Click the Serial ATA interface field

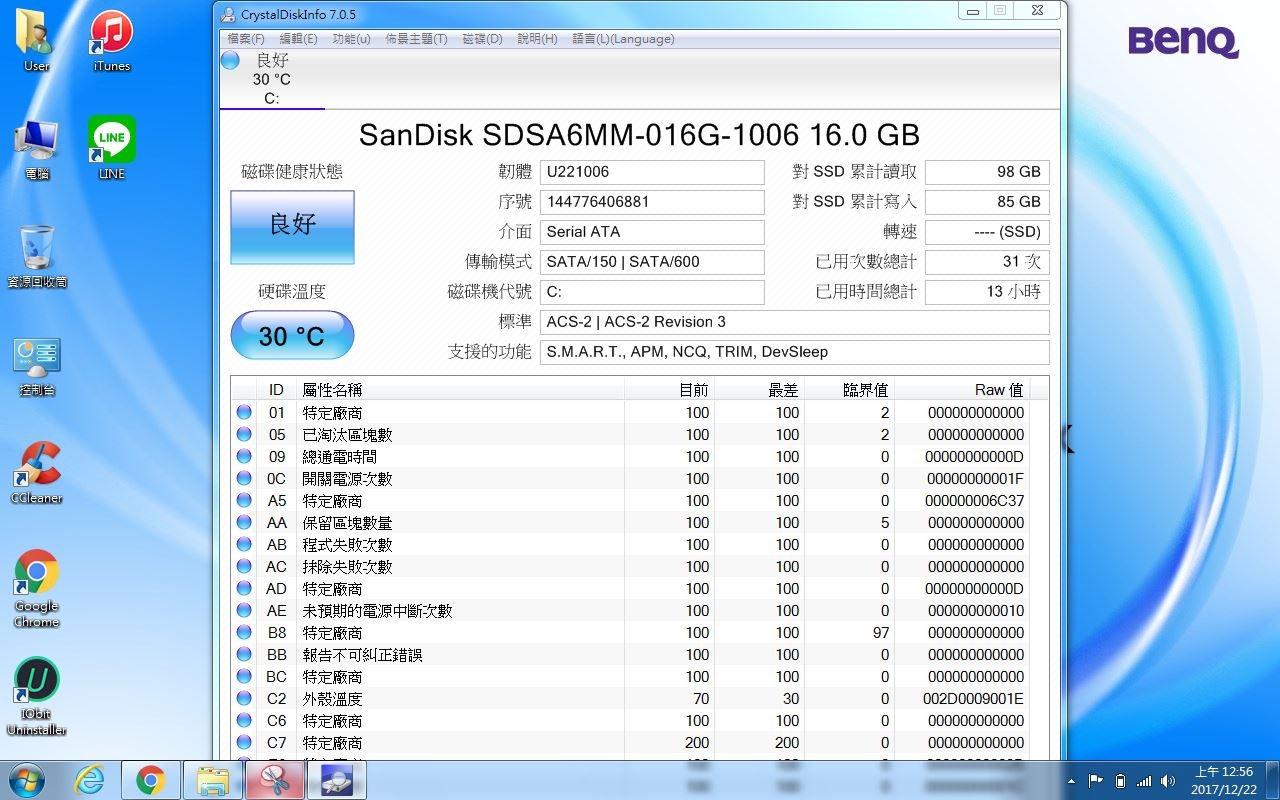(x=652, y=232)
